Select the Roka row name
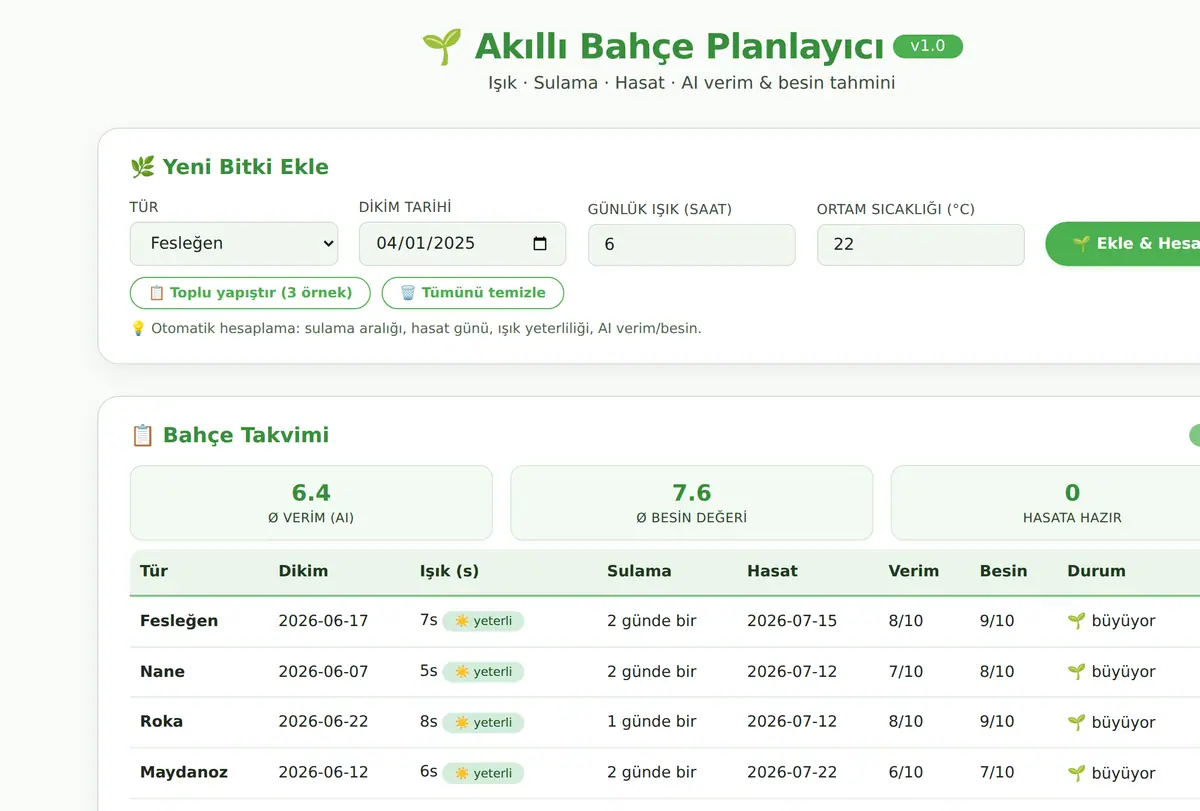This screenshot has height=811, width=1200. (x=161, y=721)
